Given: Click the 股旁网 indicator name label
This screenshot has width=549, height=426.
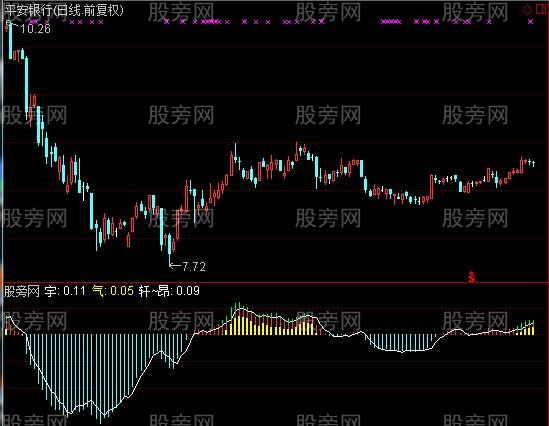Looking at the screenshot, I should (x=22, y=291).
